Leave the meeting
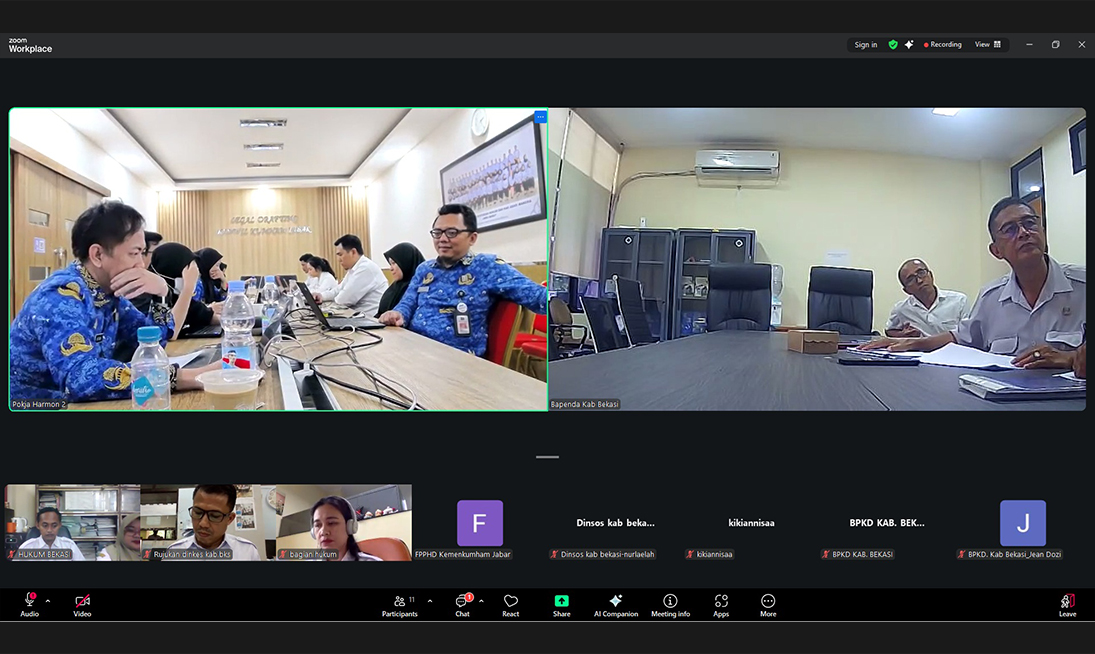 (x=1067, y=605)
